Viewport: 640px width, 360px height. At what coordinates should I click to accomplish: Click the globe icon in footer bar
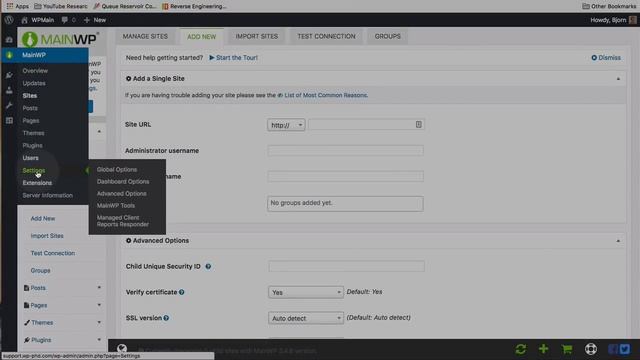coord(122,349)
